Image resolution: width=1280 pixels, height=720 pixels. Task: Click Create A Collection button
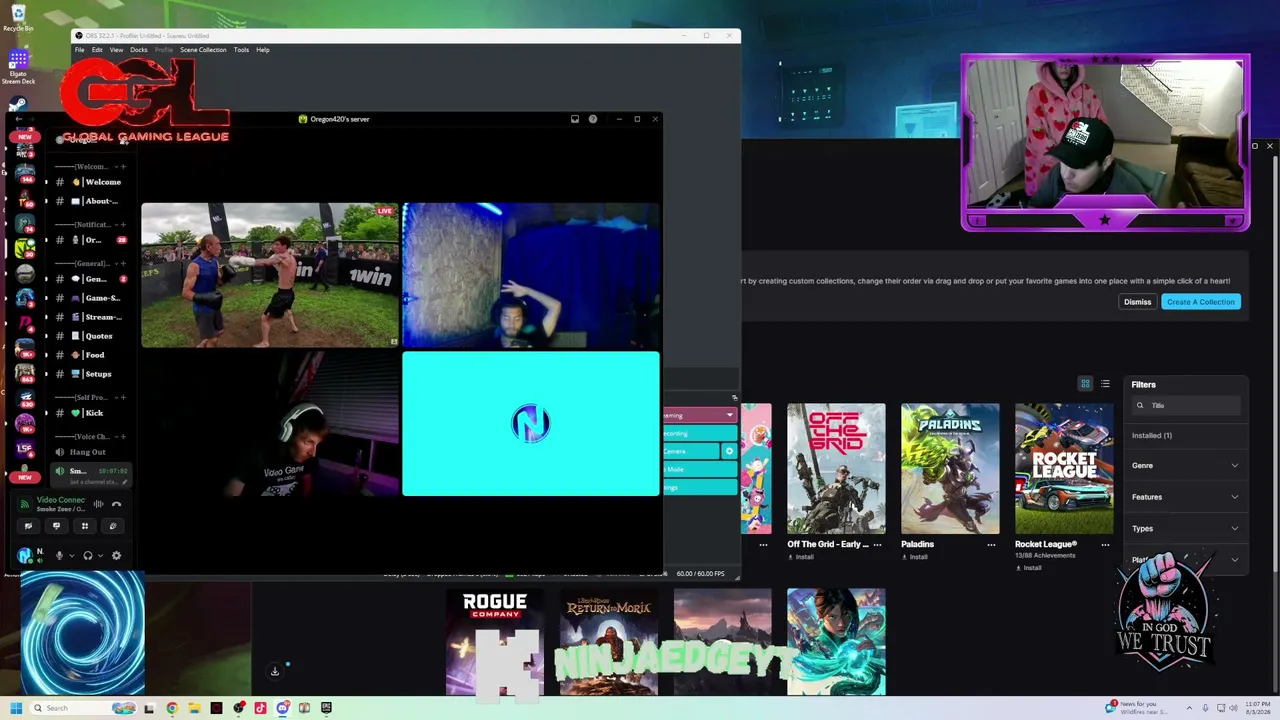[x=1201, y=302]
